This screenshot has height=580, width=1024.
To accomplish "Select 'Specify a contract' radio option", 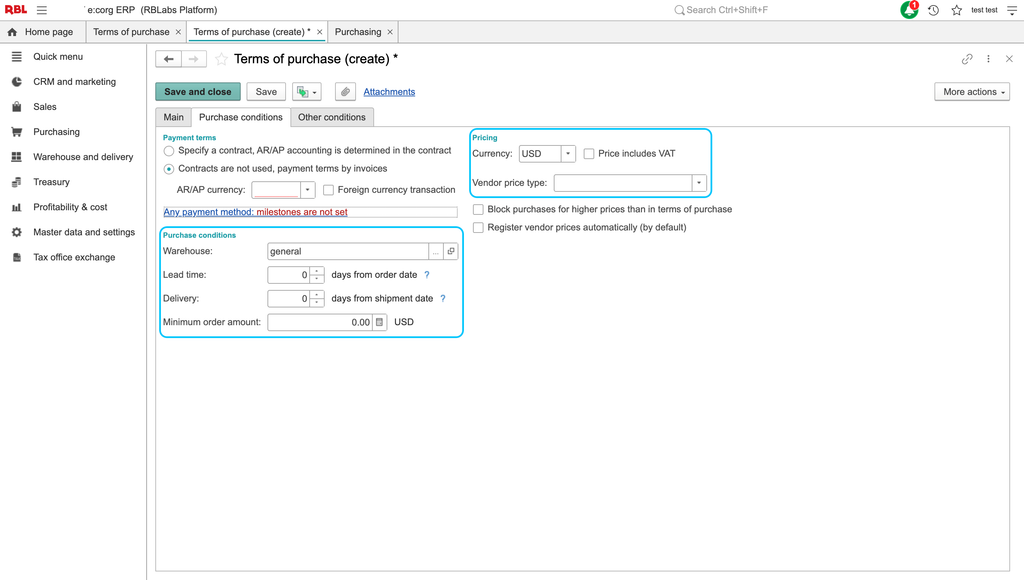I will point(169,151).
